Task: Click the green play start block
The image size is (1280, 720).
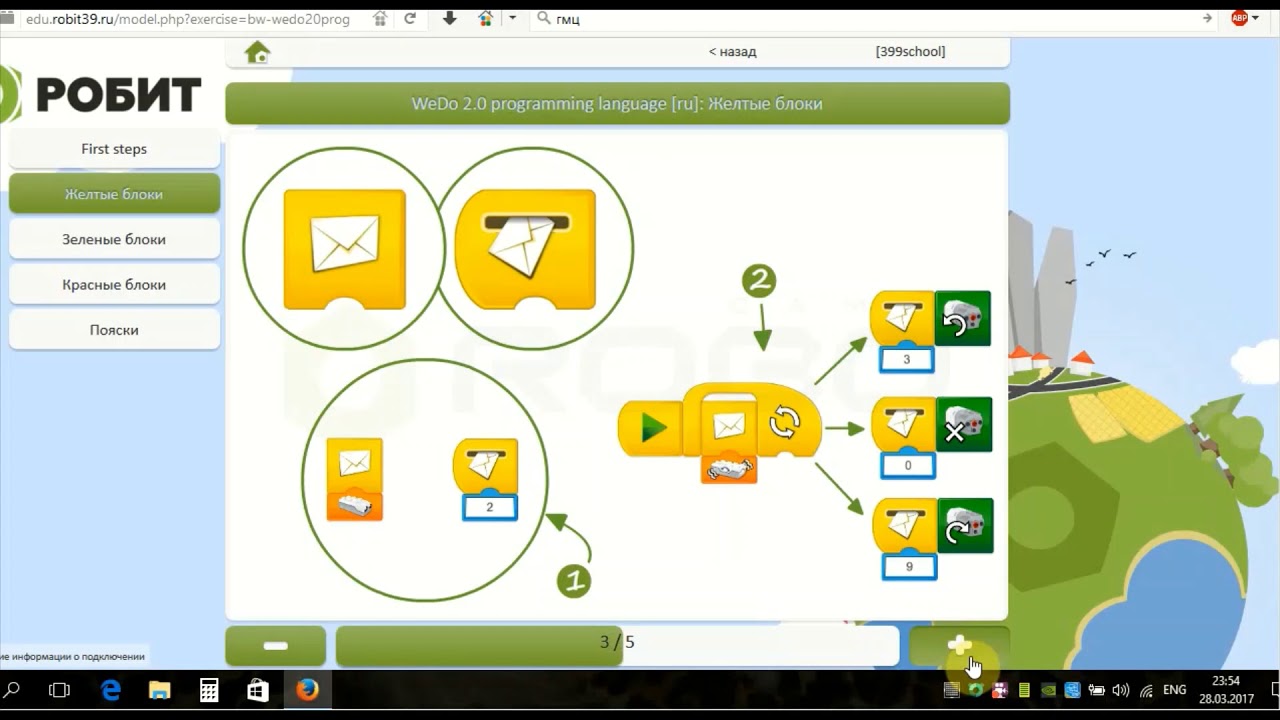Action: tap(651, 429)
